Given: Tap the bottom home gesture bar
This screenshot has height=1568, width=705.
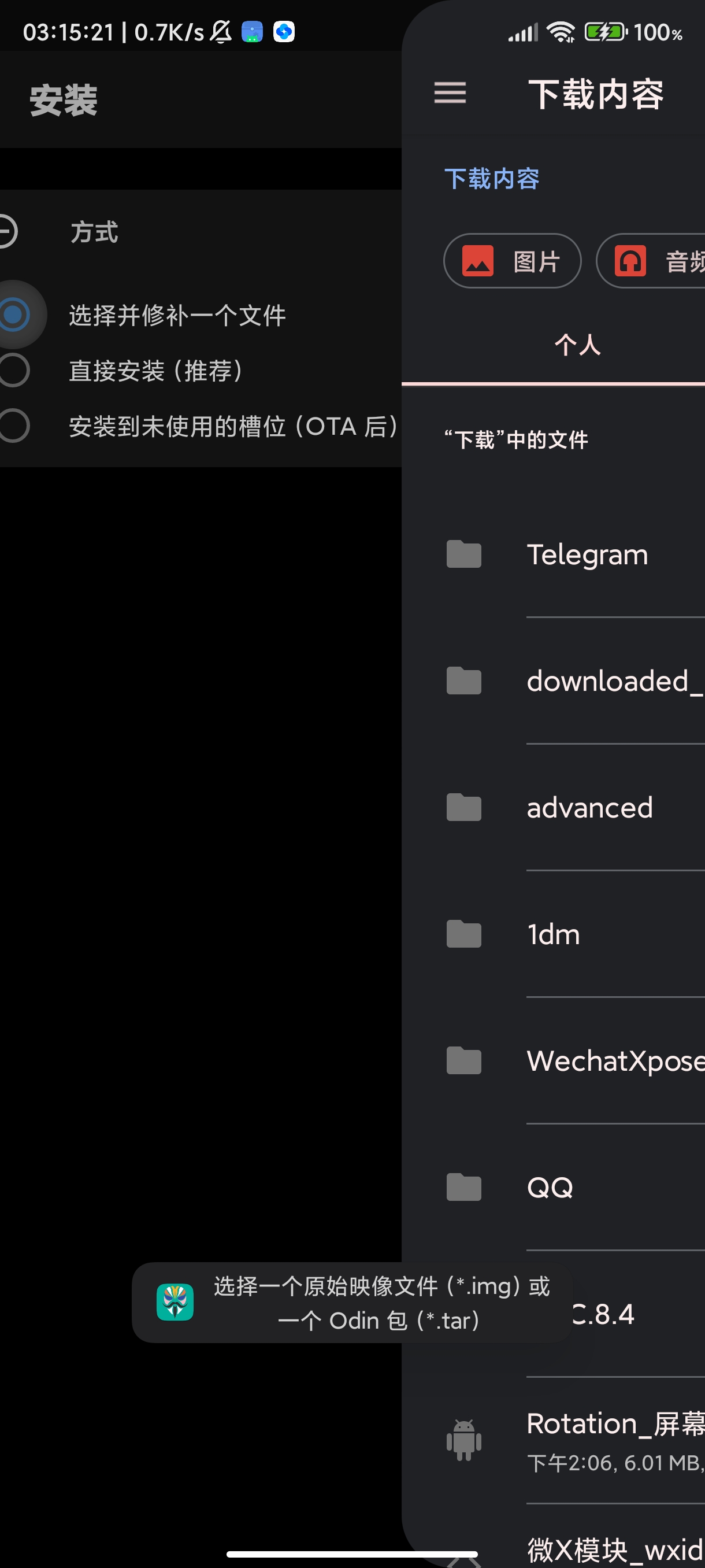Looking at the screenshot, I should click(x=351, y=1554).
